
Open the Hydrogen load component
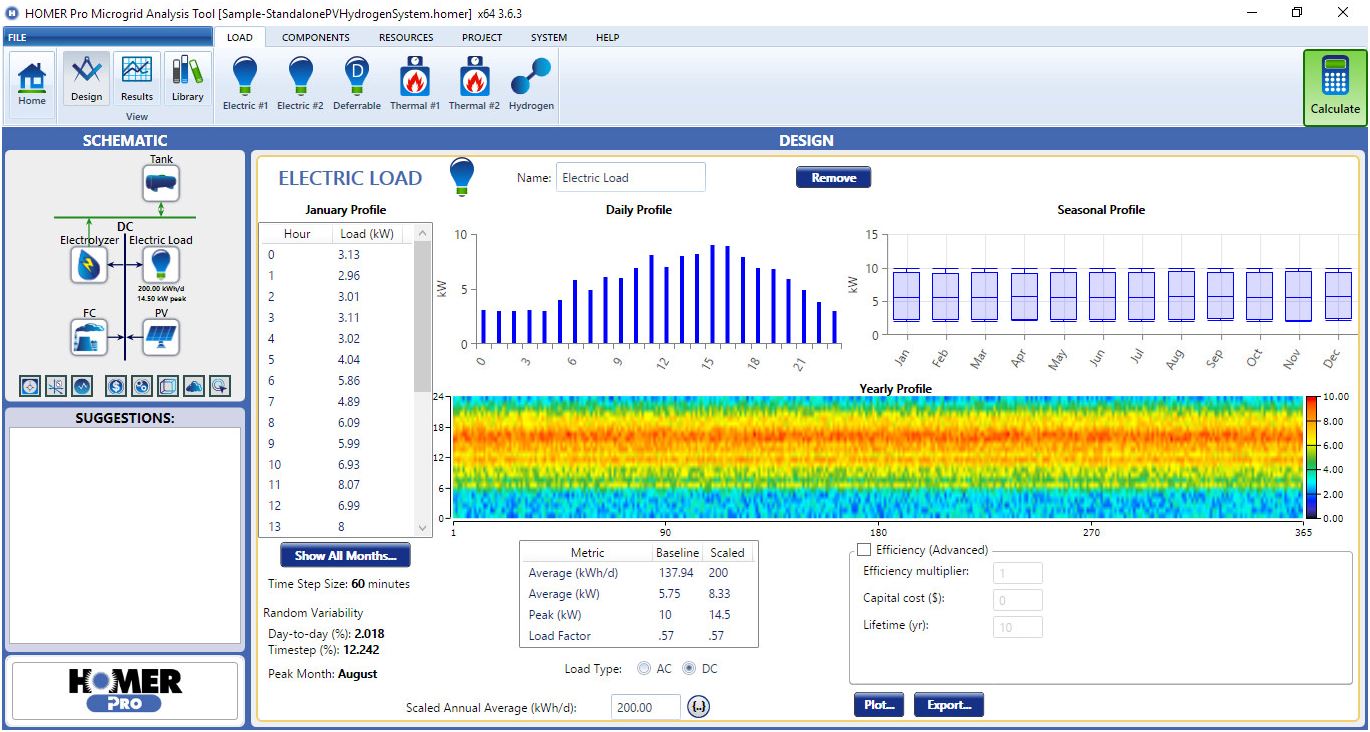[x=530, y=80]
